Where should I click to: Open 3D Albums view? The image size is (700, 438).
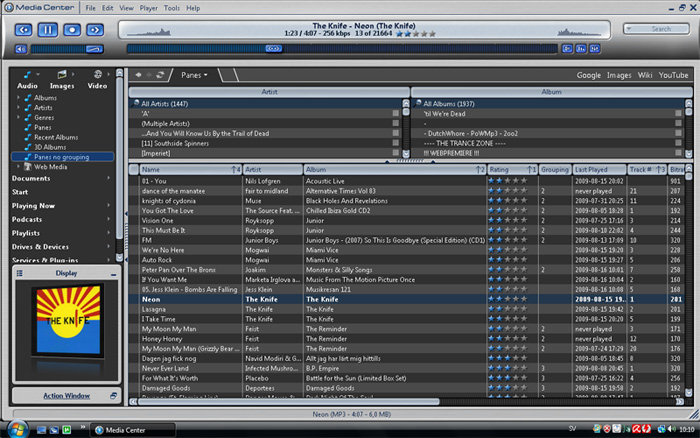[50, 147]
